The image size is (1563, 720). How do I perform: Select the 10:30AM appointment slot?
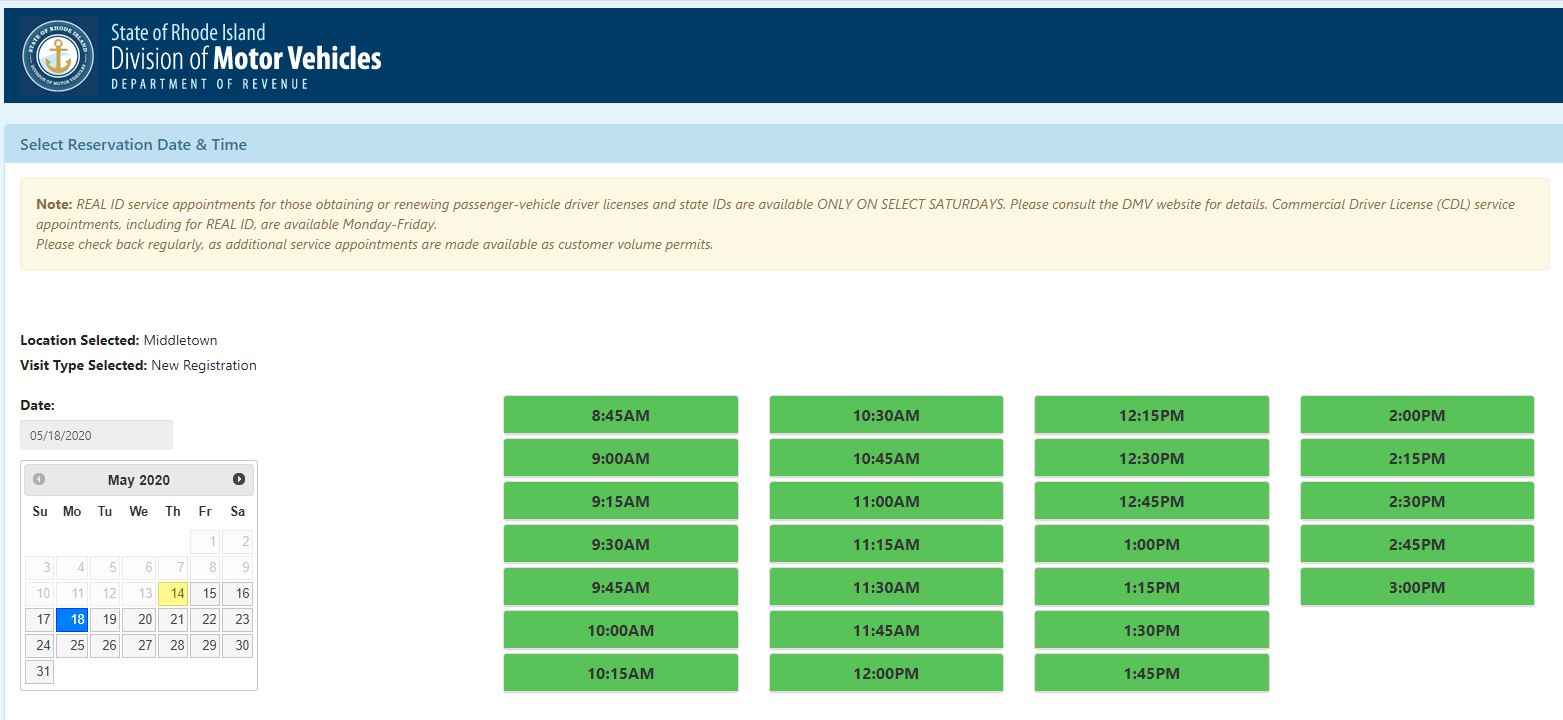point(885,415)
